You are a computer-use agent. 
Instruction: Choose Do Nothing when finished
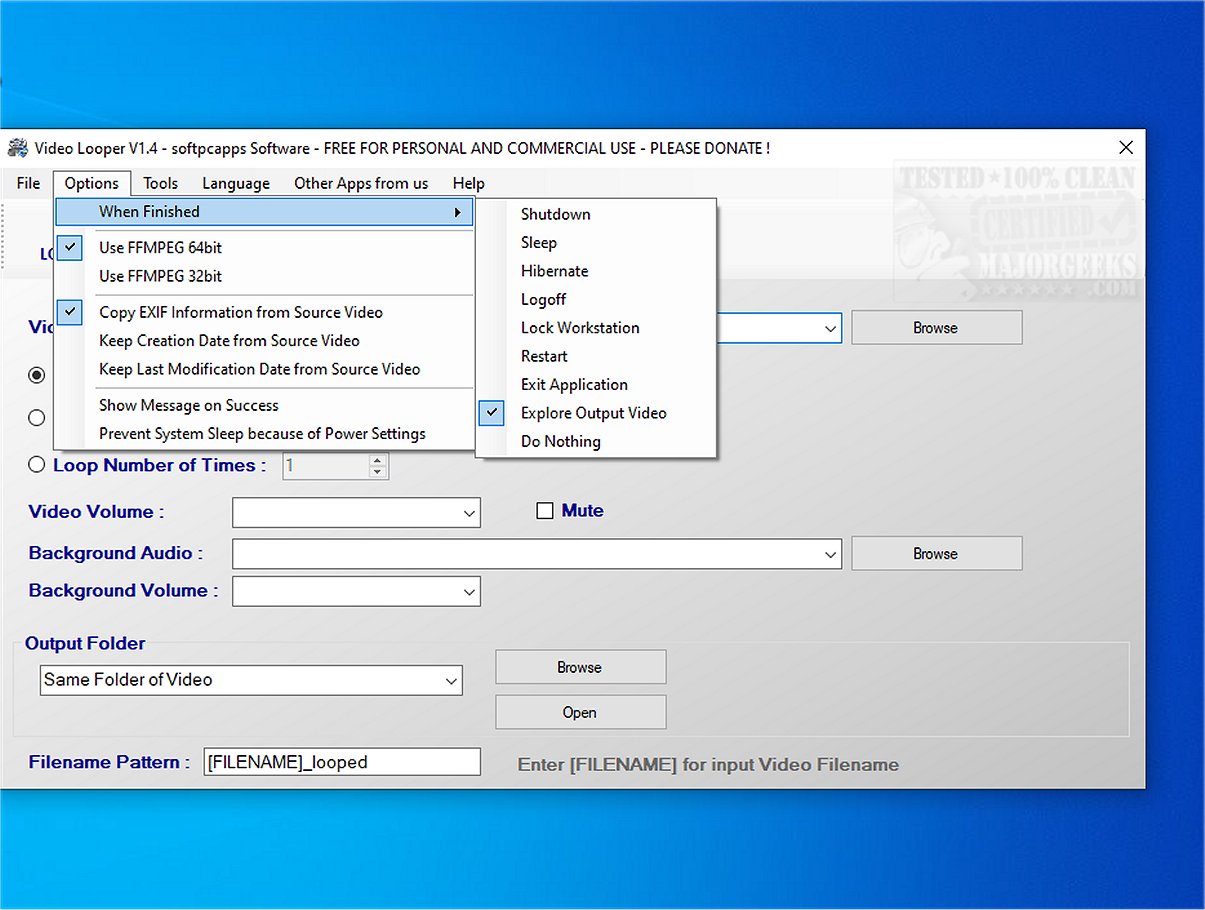point(596,441)
